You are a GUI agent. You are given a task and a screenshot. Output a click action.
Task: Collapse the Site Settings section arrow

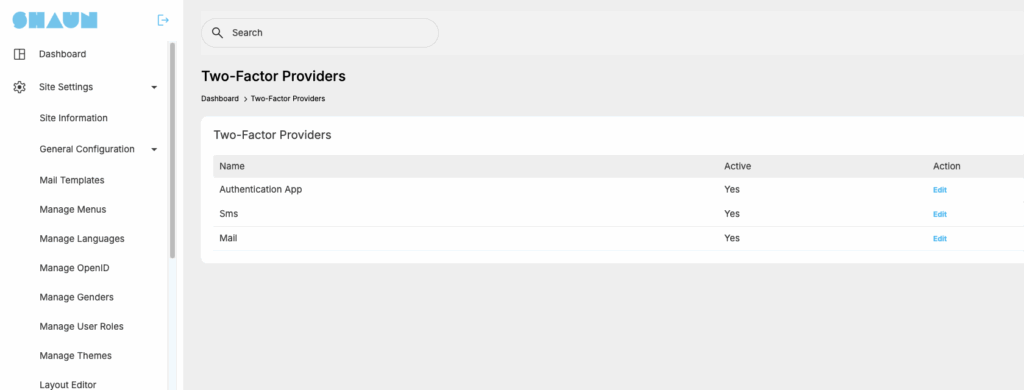(154, 87)
